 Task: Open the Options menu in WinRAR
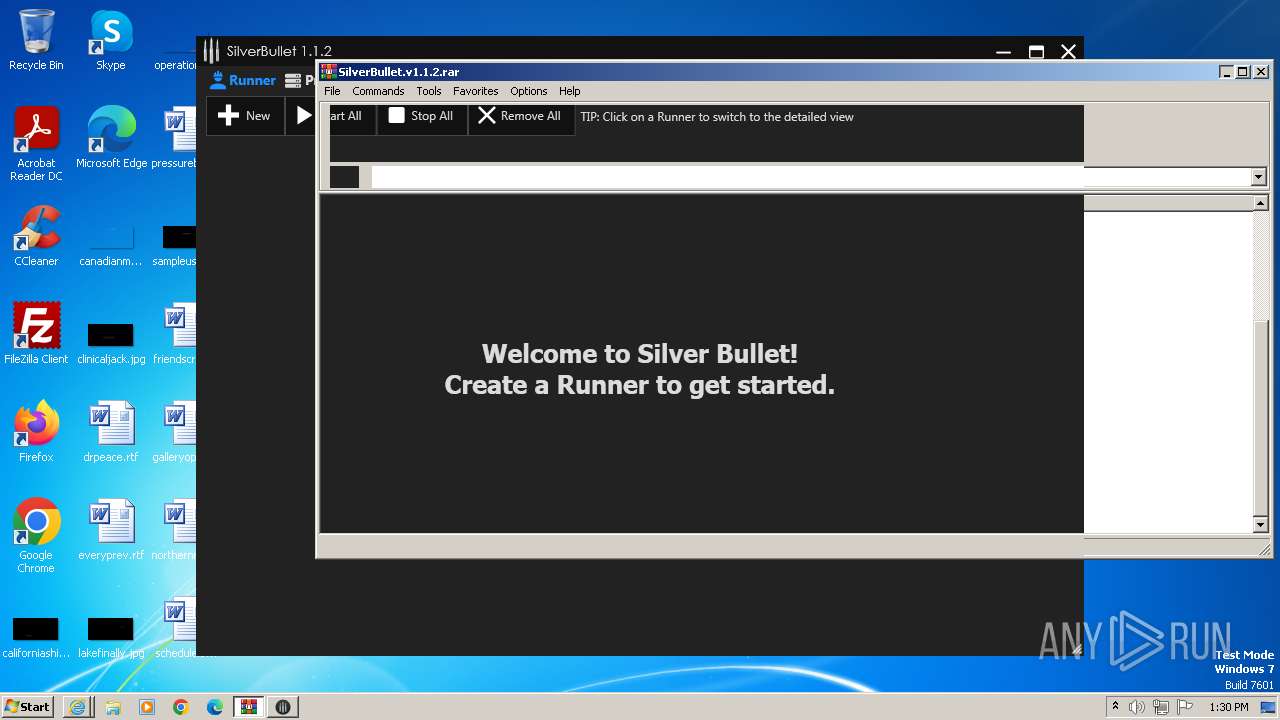click(x=529, y=91)
